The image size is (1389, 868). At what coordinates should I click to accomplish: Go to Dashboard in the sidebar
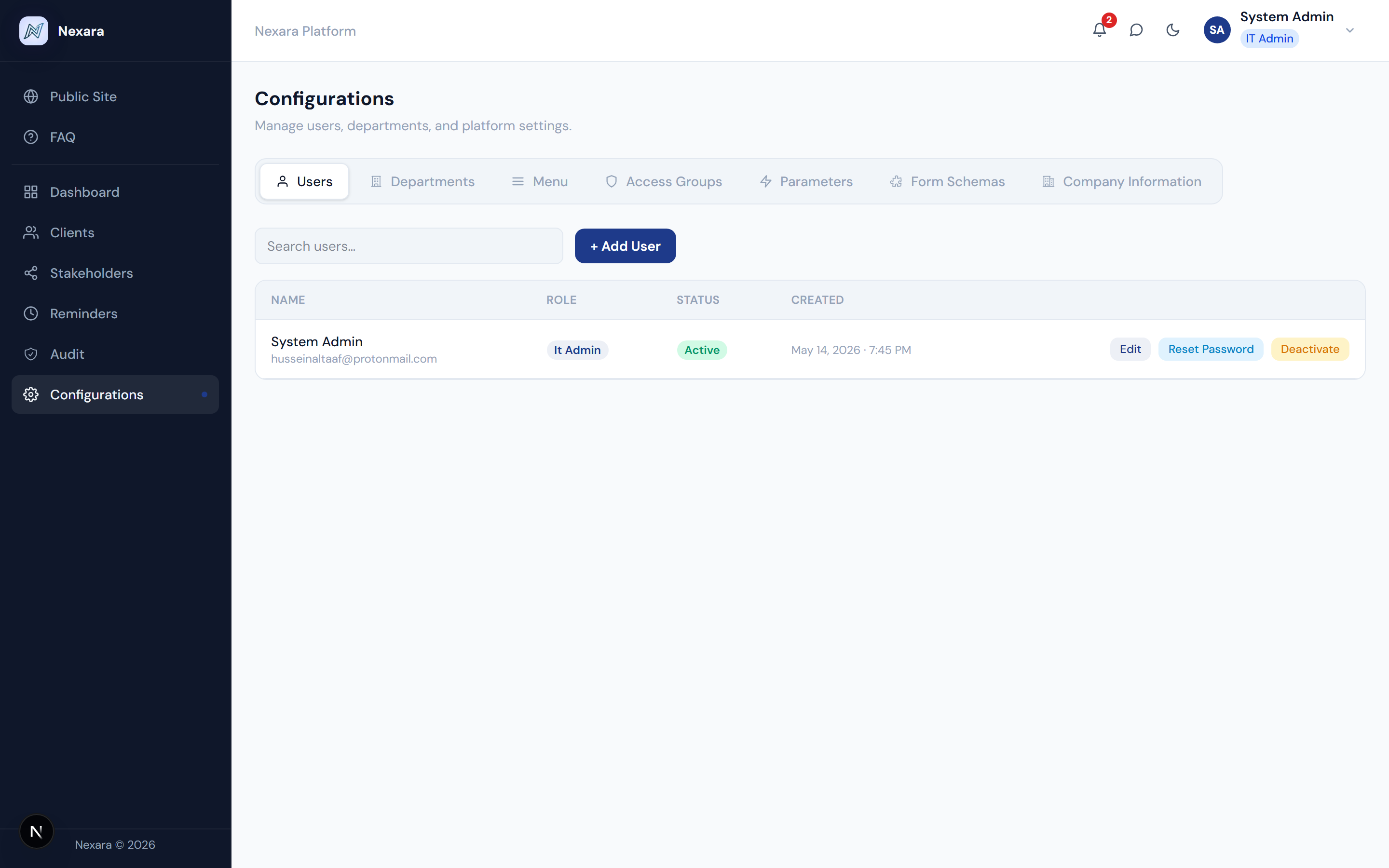[115, 192]
